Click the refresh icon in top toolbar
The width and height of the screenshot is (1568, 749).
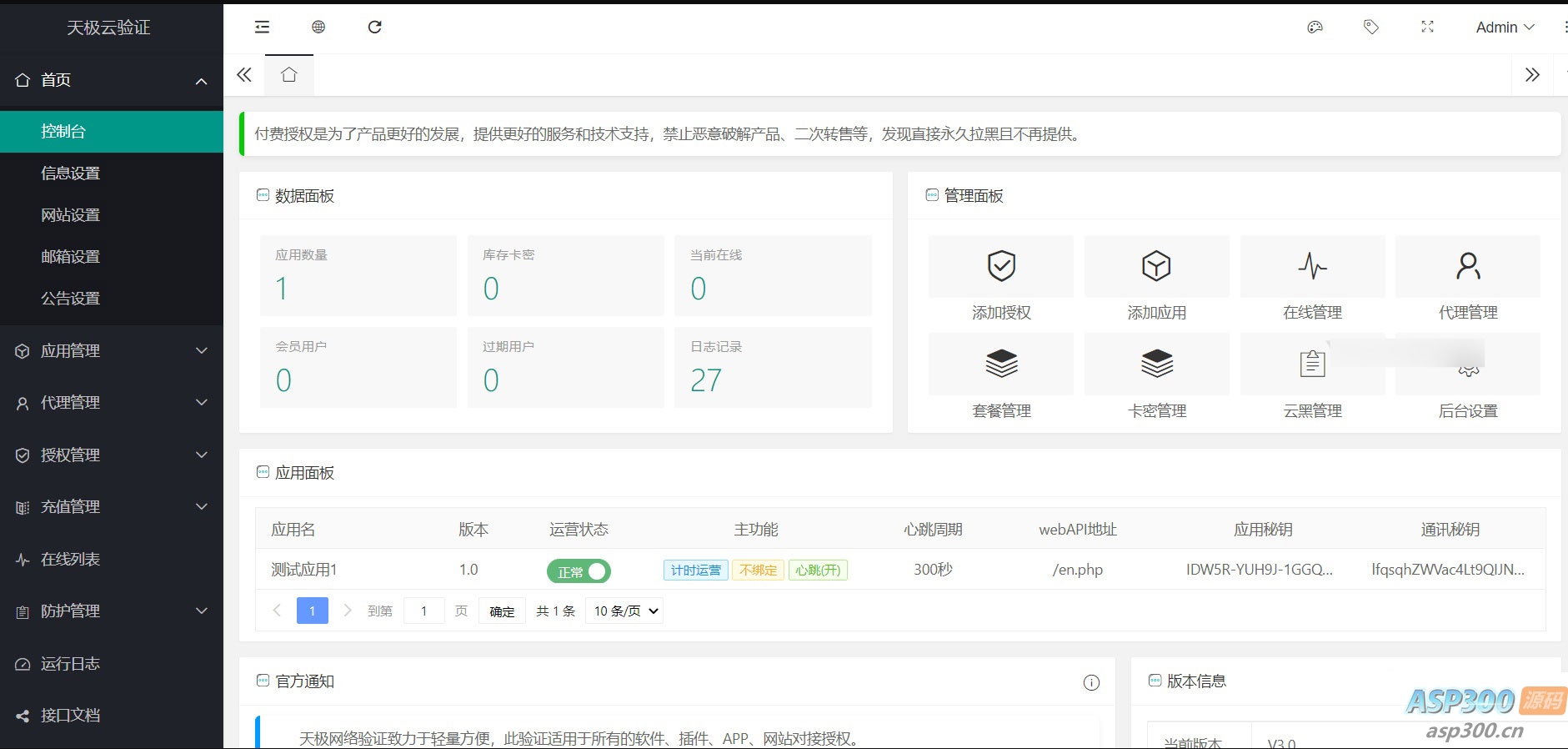tap(375, 28)
